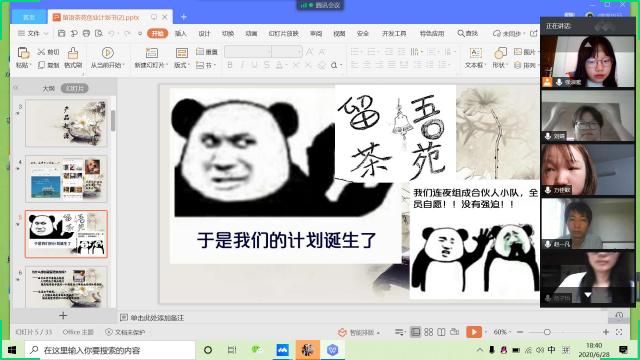The width and height of the screenshot is (640, 360).
Task: Toggle the Slides (幻灯片) pane view
Action: pyautogui.click(x=75, y=88)
